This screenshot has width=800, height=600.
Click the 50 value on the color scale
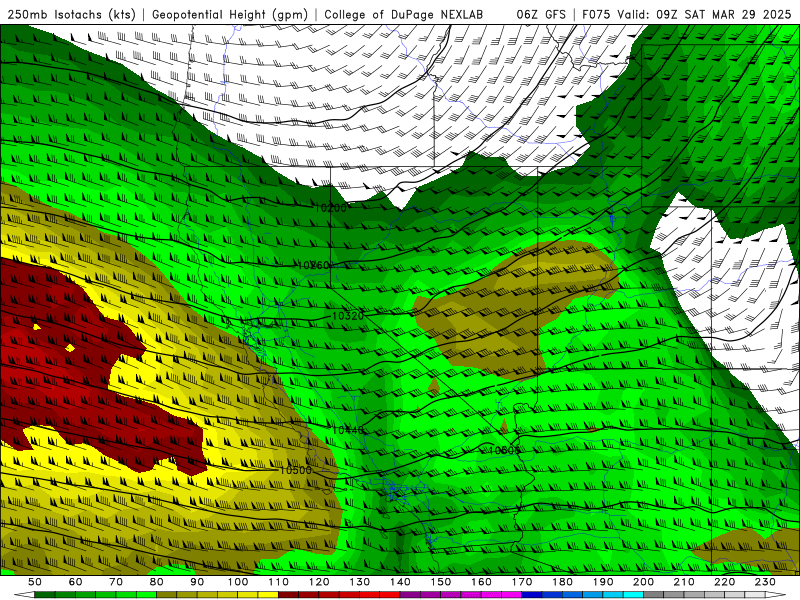(34, 582)
